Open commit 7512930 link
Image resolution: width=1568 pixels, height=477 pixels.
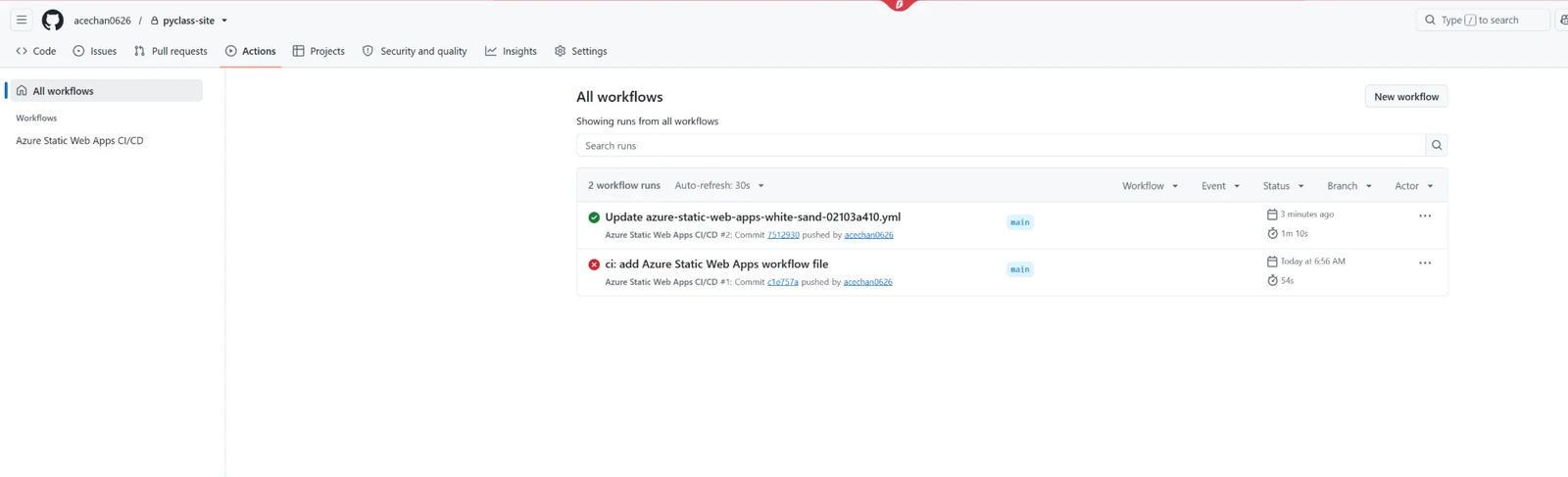pyautogui.click(x=783, y=235)
